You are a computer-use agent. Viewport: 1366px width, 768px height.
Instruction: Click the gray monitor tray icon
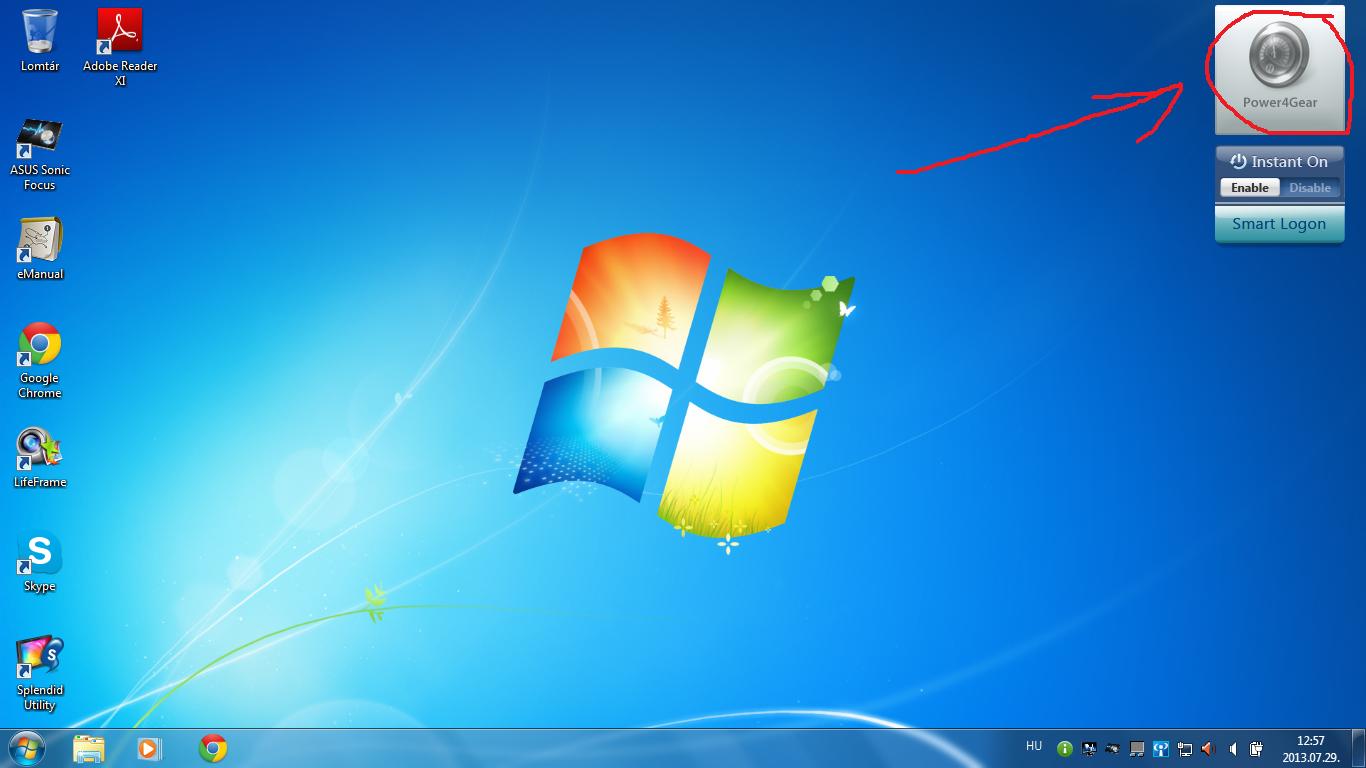1137,749
